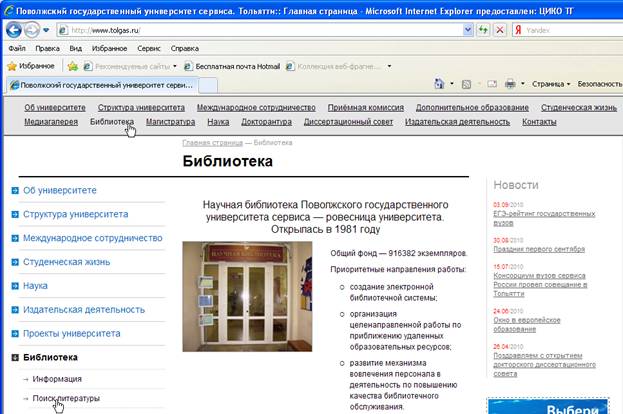Image resolution: width=623 pixels, height=414 pixels.
Task: Click the library entrance photo
Action: point(247,296)
